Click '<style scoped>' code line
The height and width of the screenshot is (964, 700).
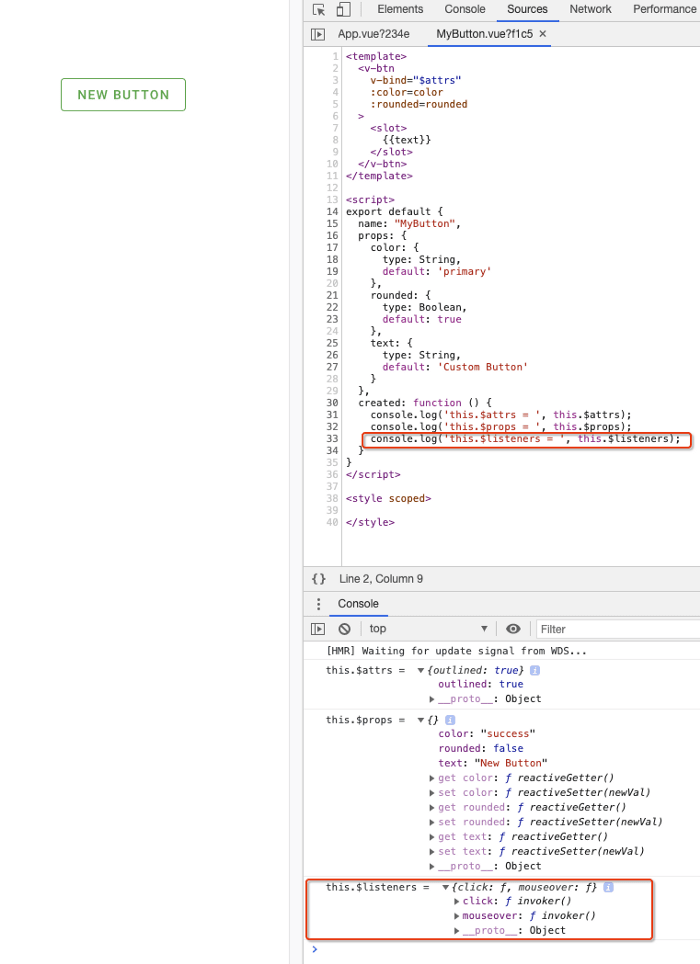point(388,499)
